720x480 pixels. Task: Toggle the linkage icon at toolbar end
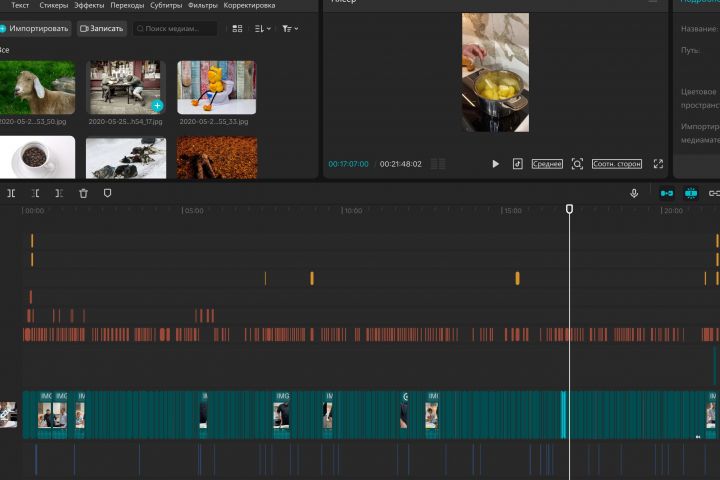[714, 193]
